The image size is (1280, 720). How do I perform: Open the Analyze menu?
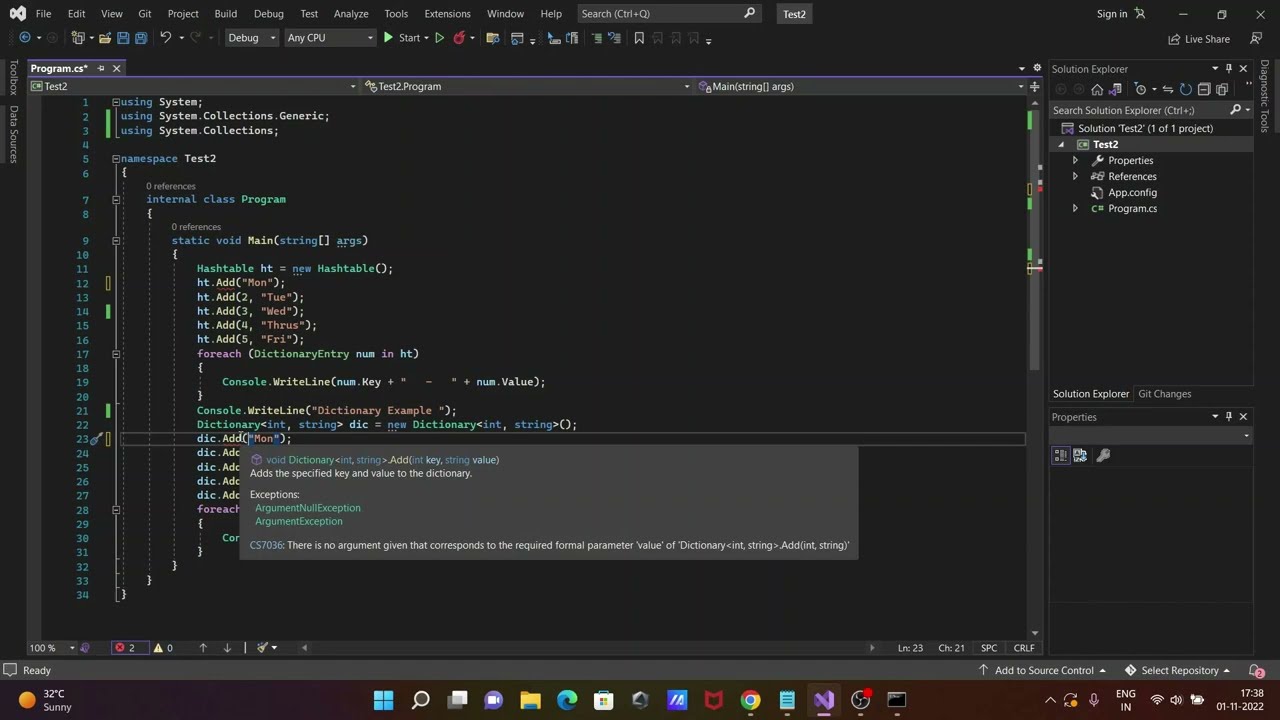click(351, 14)
